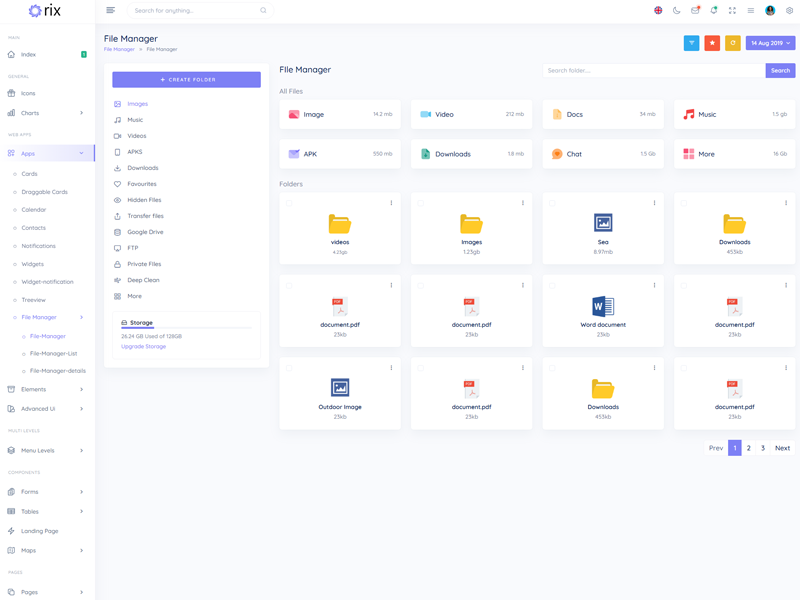Open the 14 Aug 2019 date dropdown
This screenshot has width=800, height=600.
click(770, 43)
